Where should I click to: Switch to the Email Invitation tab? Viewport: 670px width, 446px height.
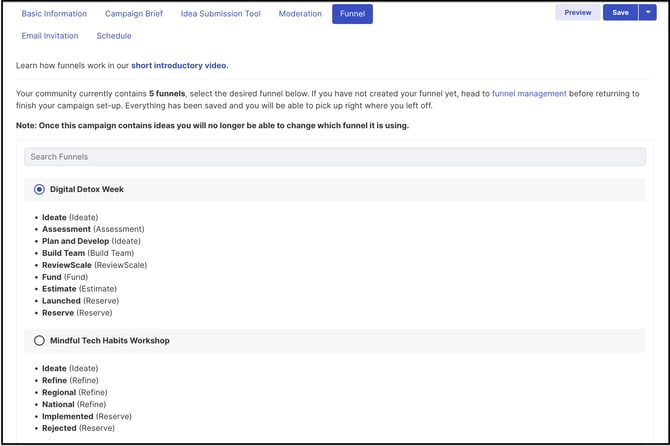point(52,36)
